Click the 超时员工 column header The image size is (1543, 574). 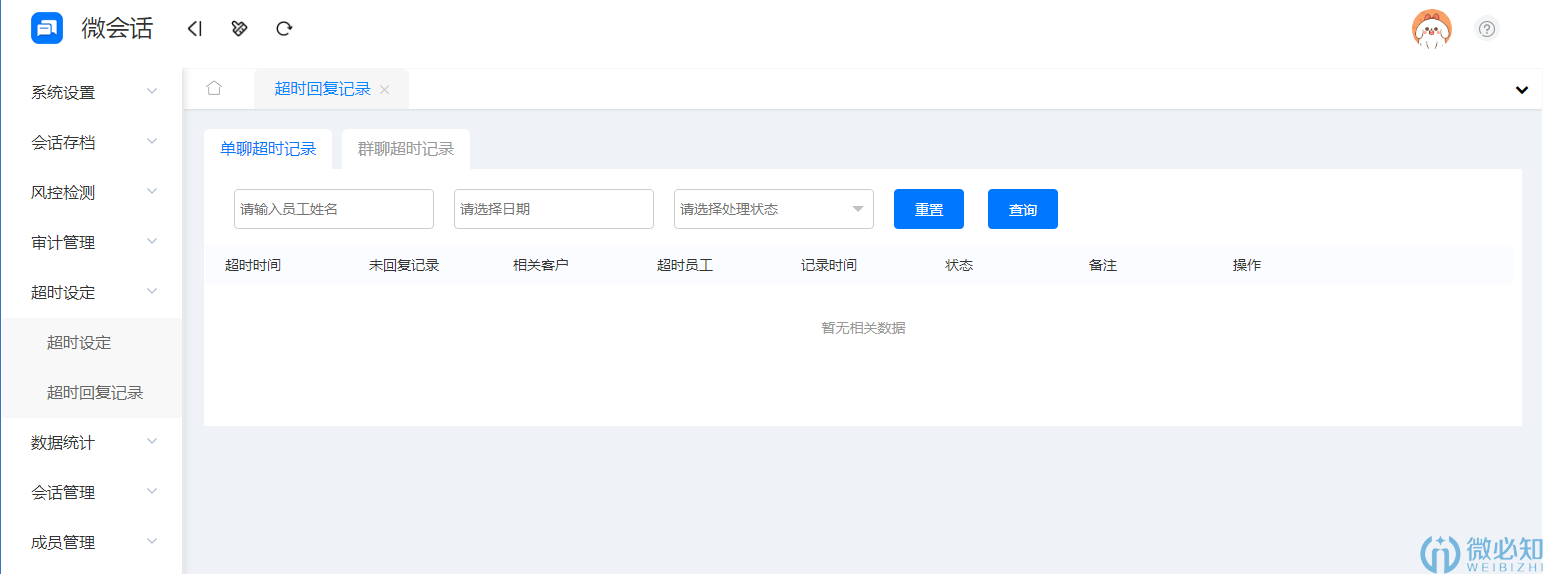pos(685,265)
